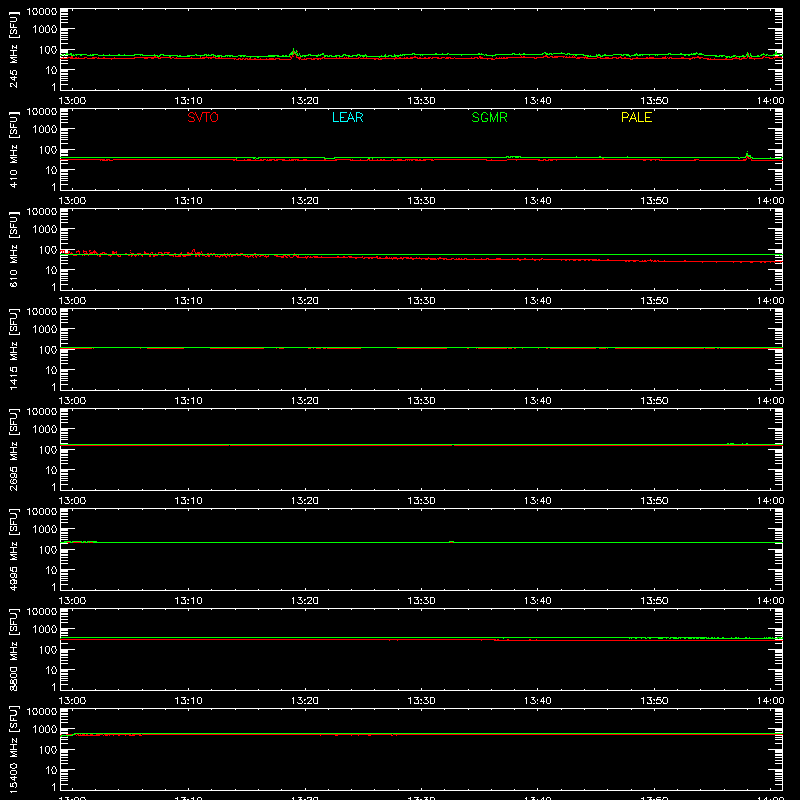Click the 10 tick on the 1415 MHz axis
Image resolution: width=800 pixels, height=800 pixels.
pos(51,370)
